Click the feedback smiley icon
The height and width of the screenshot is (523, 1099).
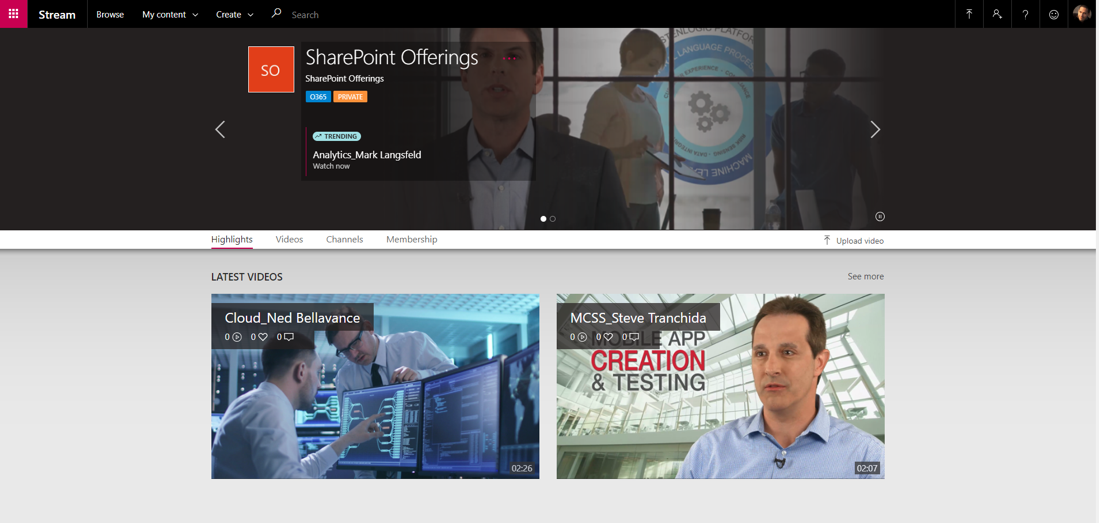pyautogui.click(x=1053, y=14)
